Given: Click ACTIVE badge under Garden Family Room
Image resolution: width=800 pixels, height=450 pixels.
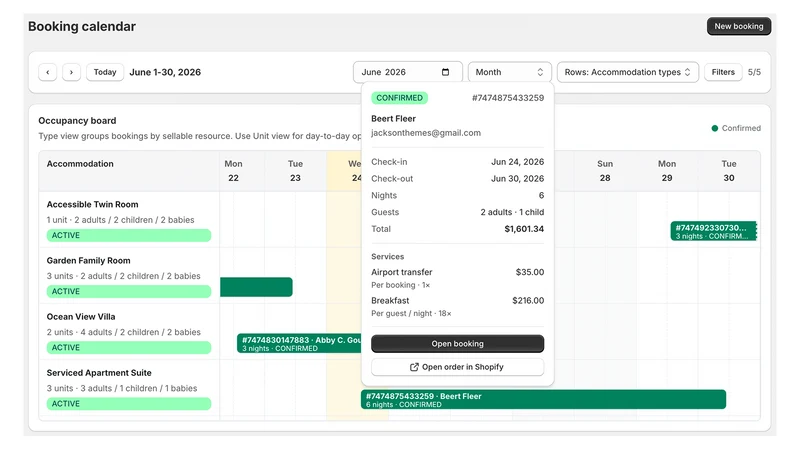Looking at the screenshot, I should (129, 291).
